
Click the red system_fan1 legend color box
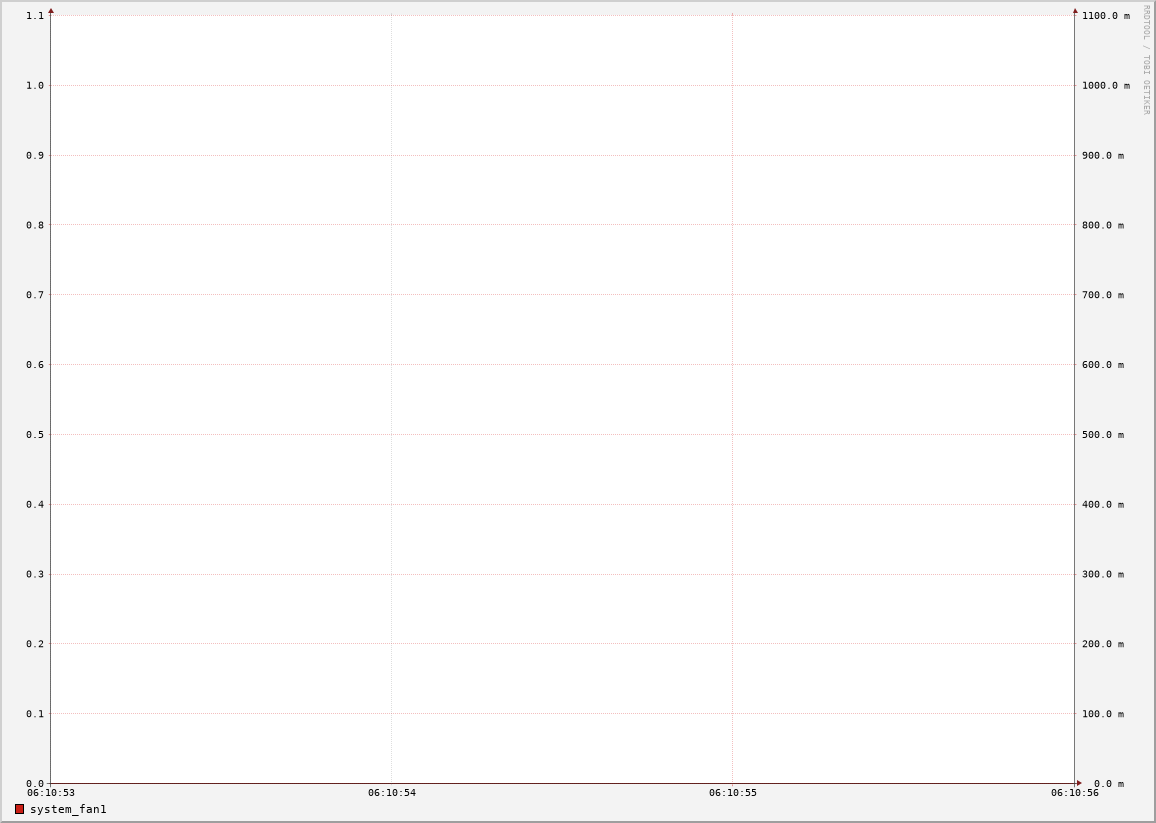click(19, 809)
